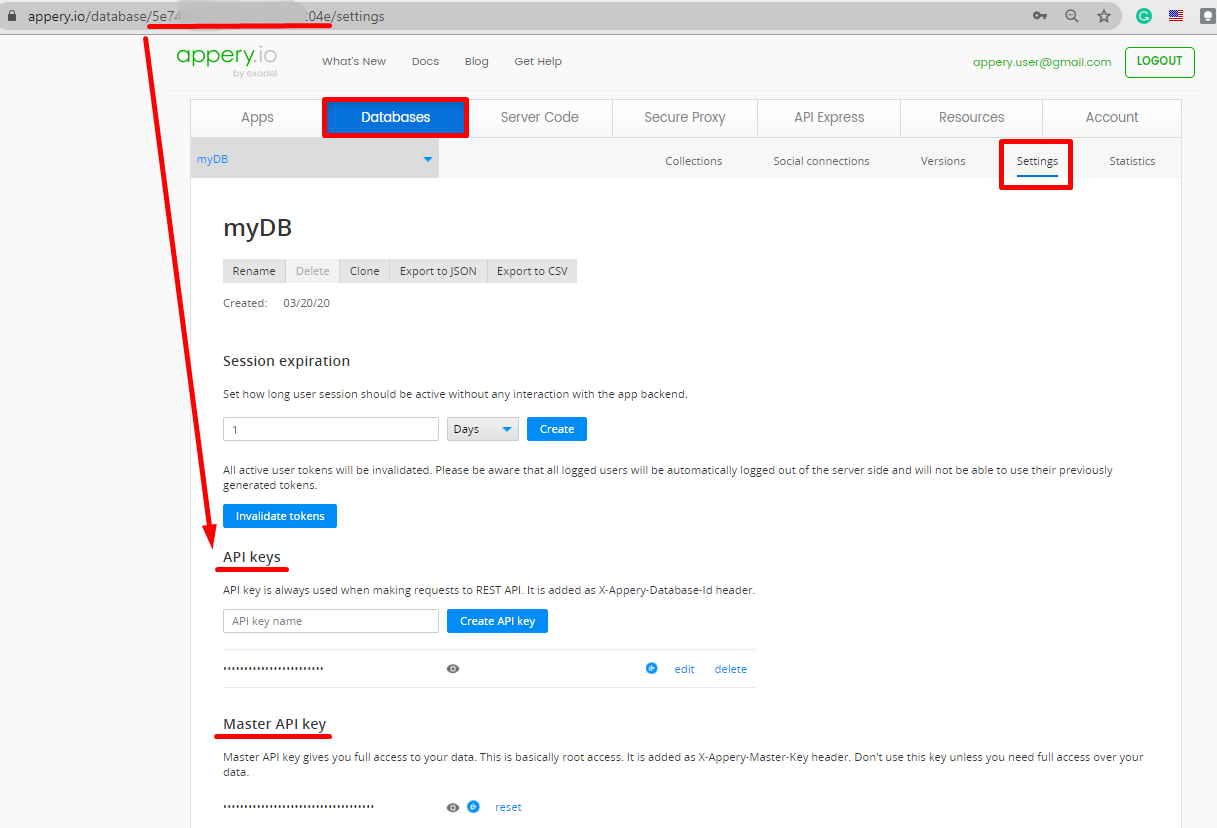
Task: Select the masked Master API key value
Action: pyautogui.click(x=298, y=806)
